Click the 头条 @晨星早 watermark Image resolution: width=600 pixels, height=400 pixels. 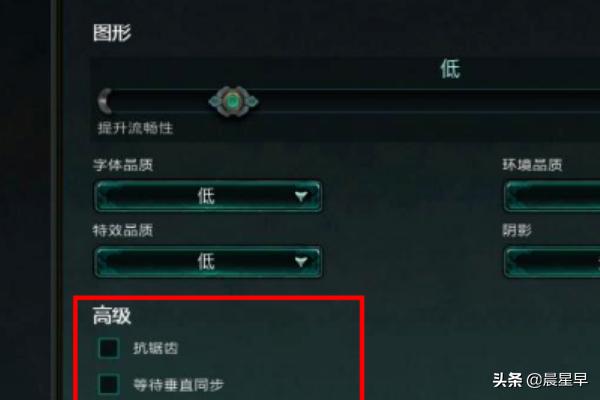540,380
